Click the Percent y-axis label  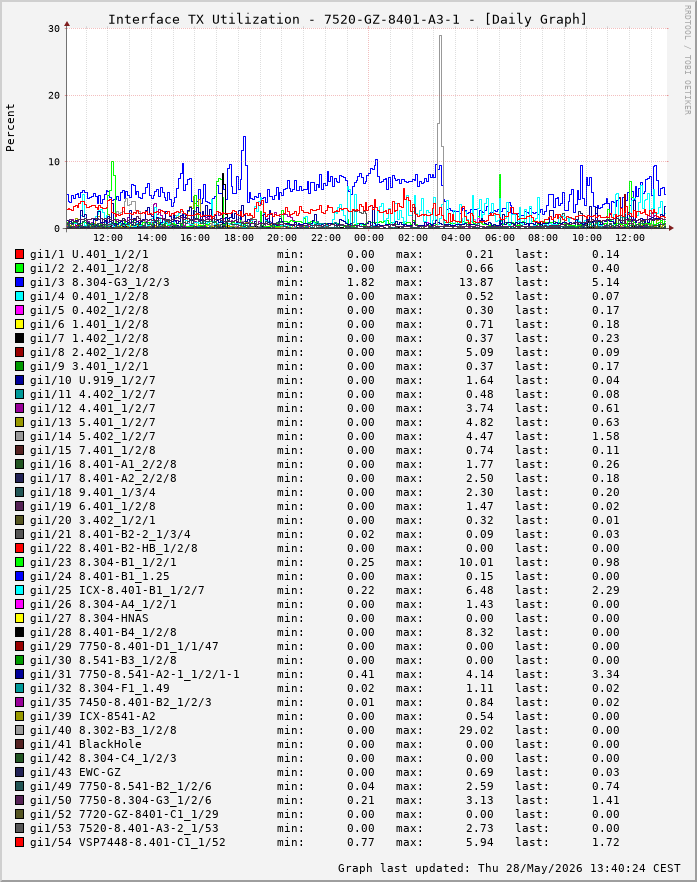point(10,128)
